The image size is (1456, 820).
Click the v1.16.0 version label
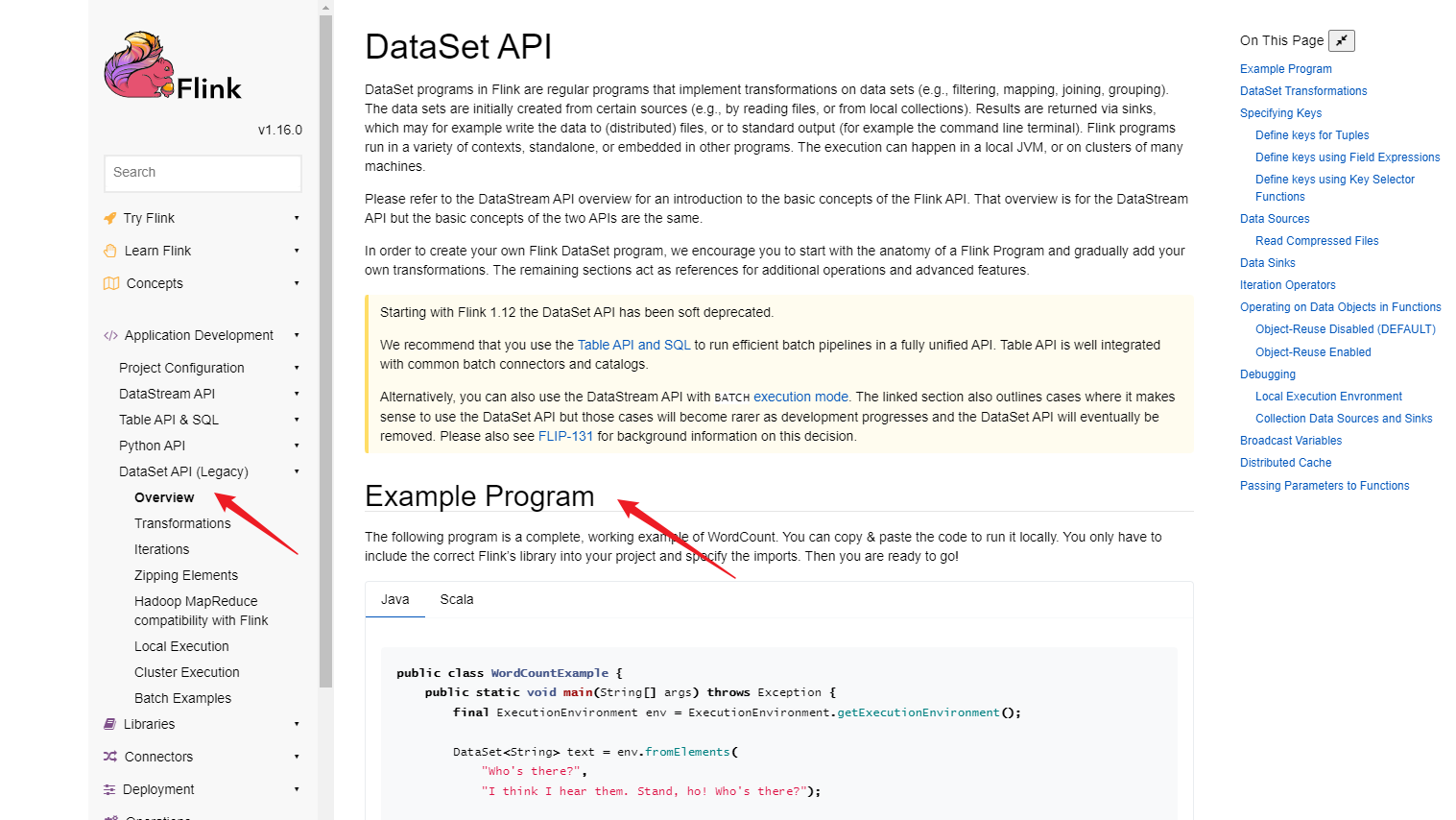pos(280,130)
